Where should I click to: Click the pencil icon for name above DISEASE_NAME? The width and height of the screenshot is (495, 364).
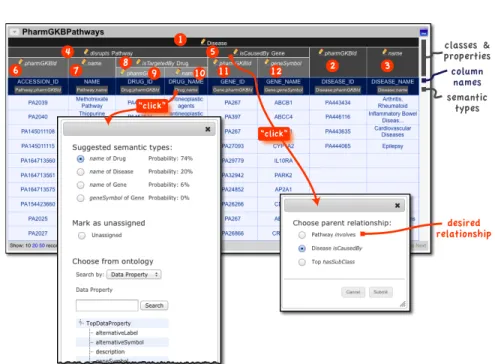click(385, 52)
